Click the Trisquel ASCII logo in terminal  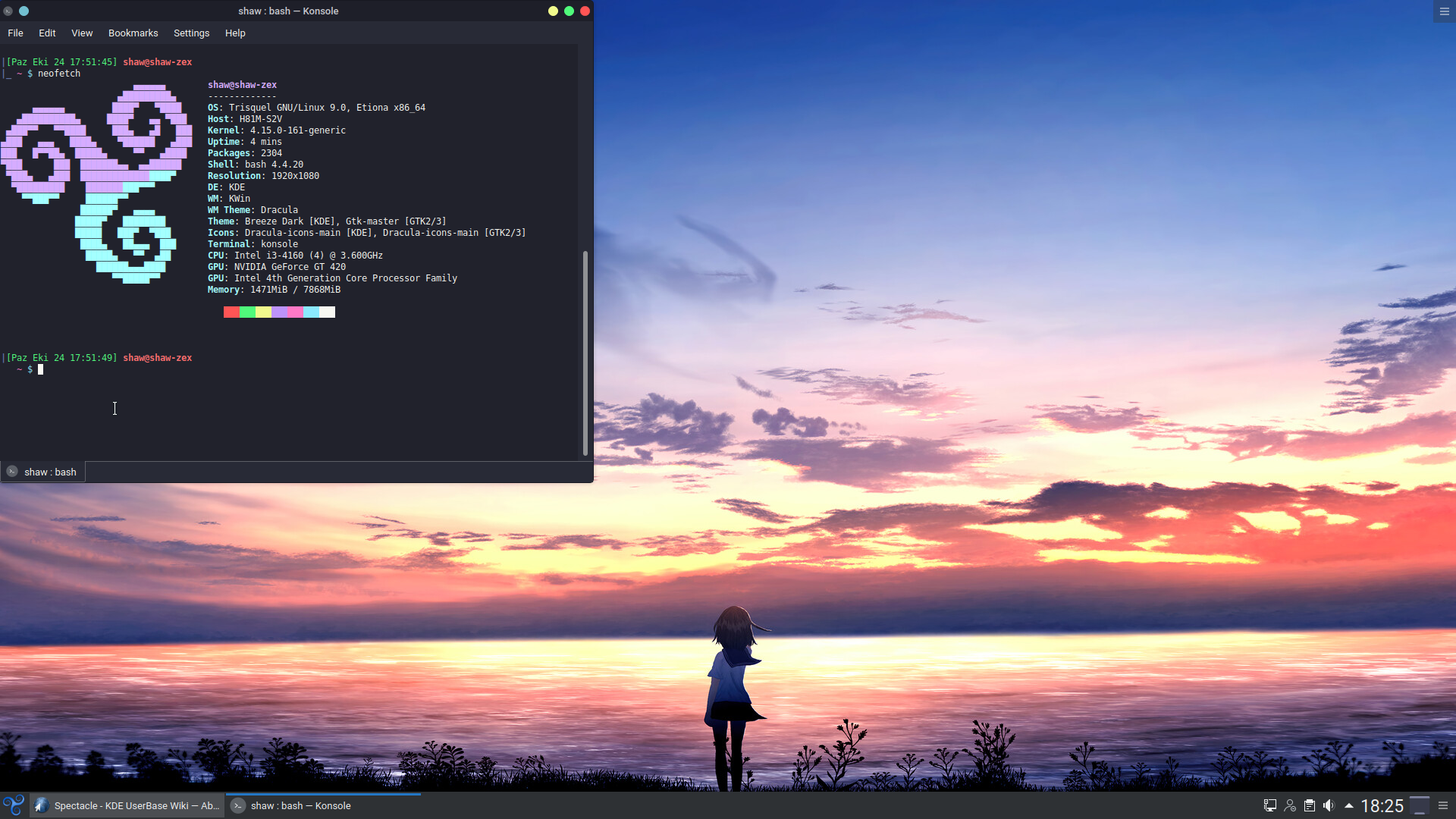[x=96, y=184]
